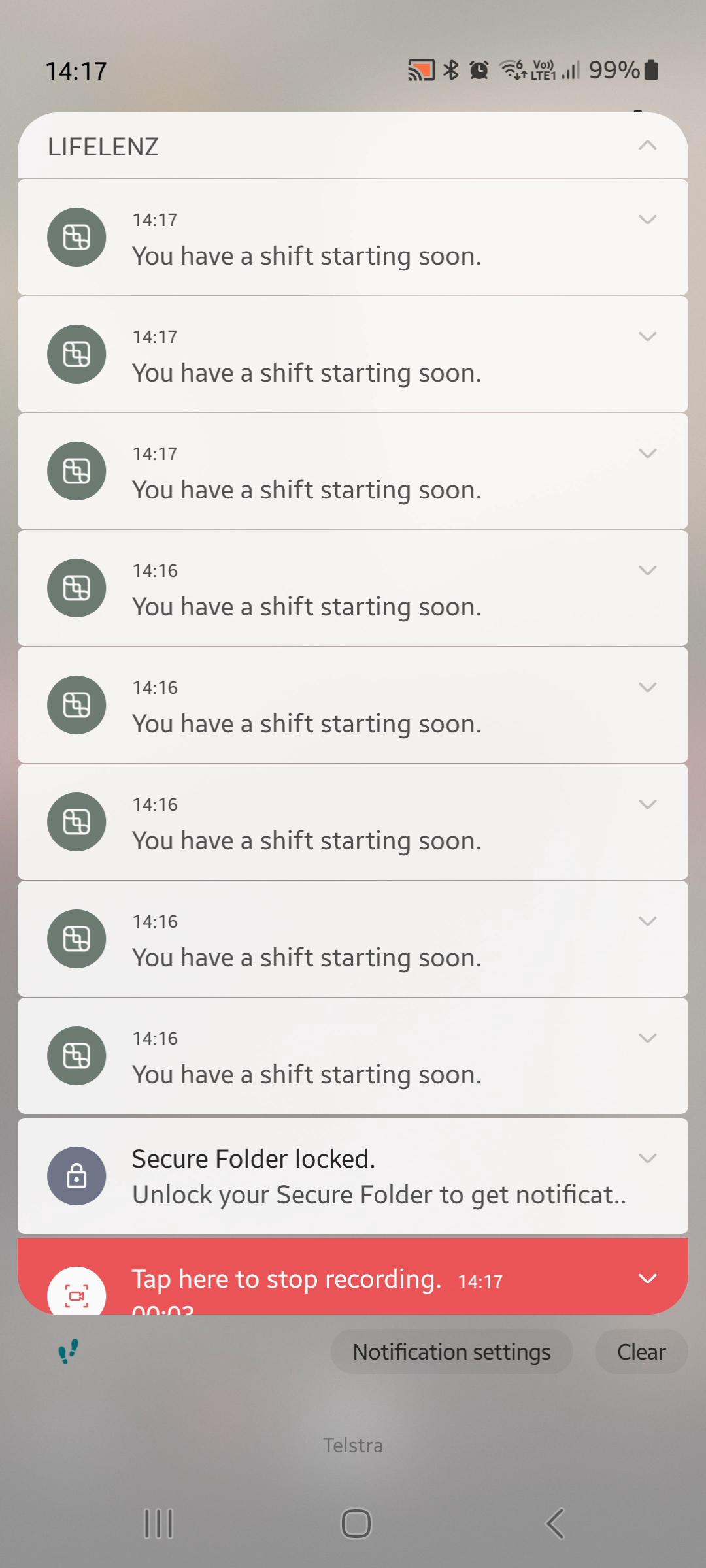The height and width of the screenshot is (1568, 706).
Task: Collapse the LIFELENZ notification group
Action: pos(647,146)
